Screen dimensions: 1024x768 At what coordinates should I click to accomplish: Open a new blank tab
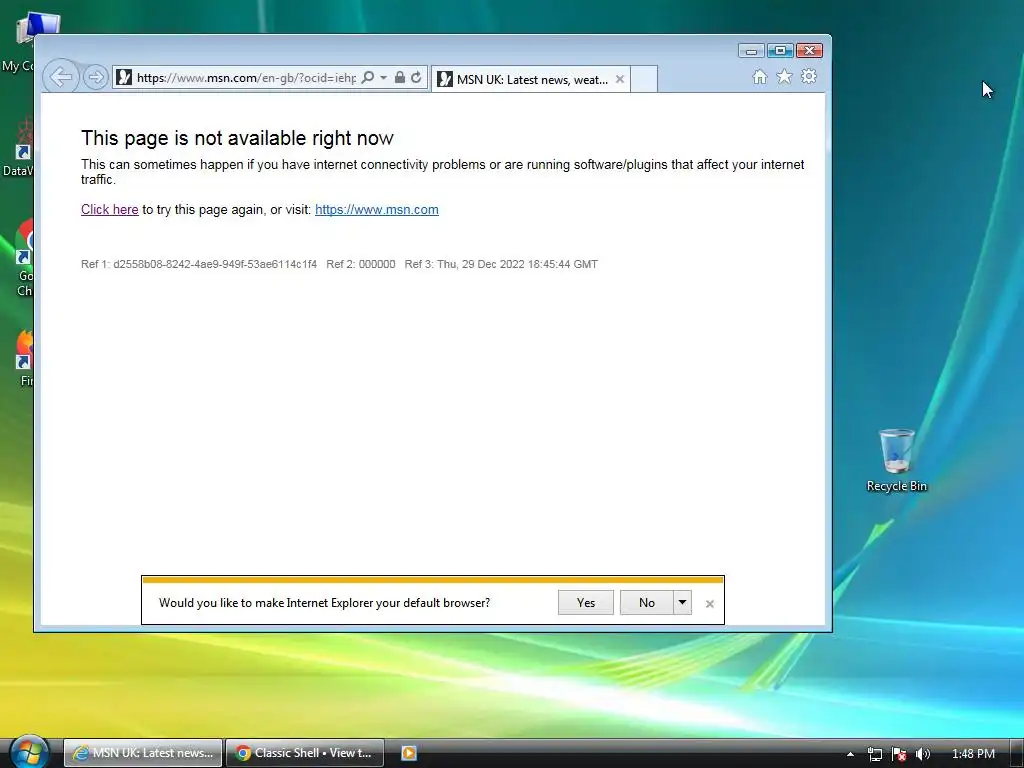[644, 79]
